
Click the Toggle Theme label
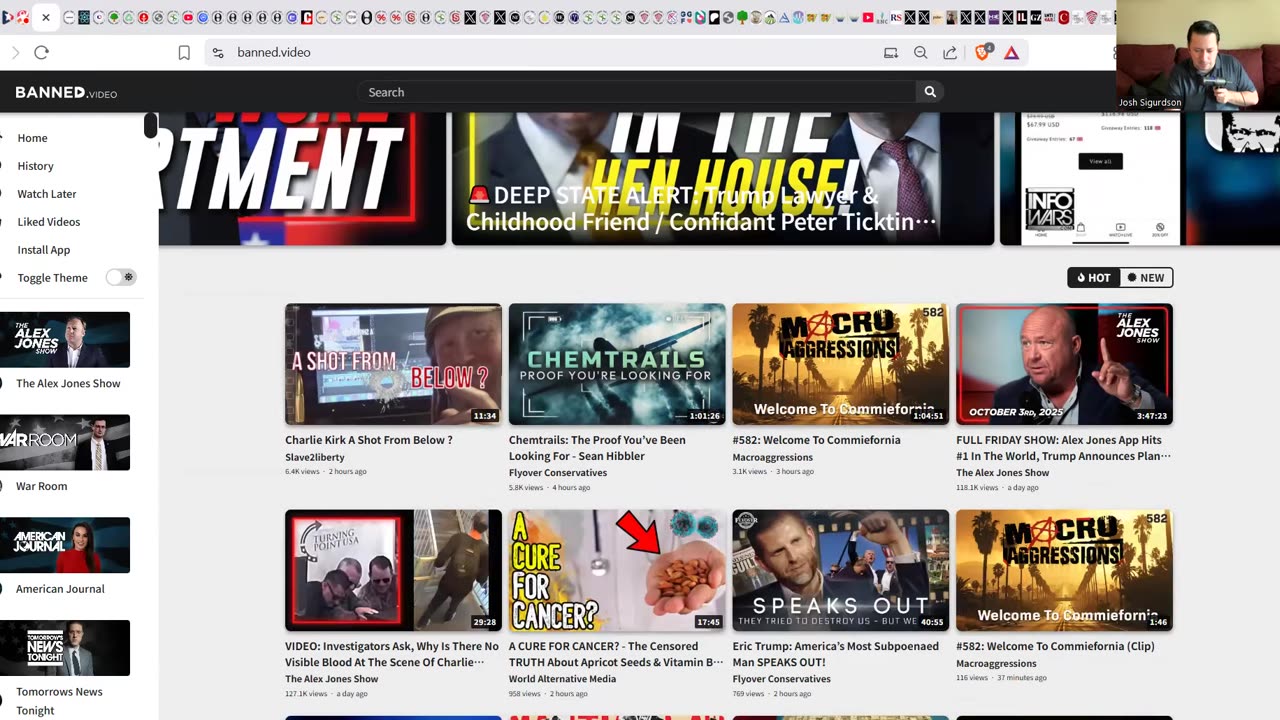[x=52, y=278]
